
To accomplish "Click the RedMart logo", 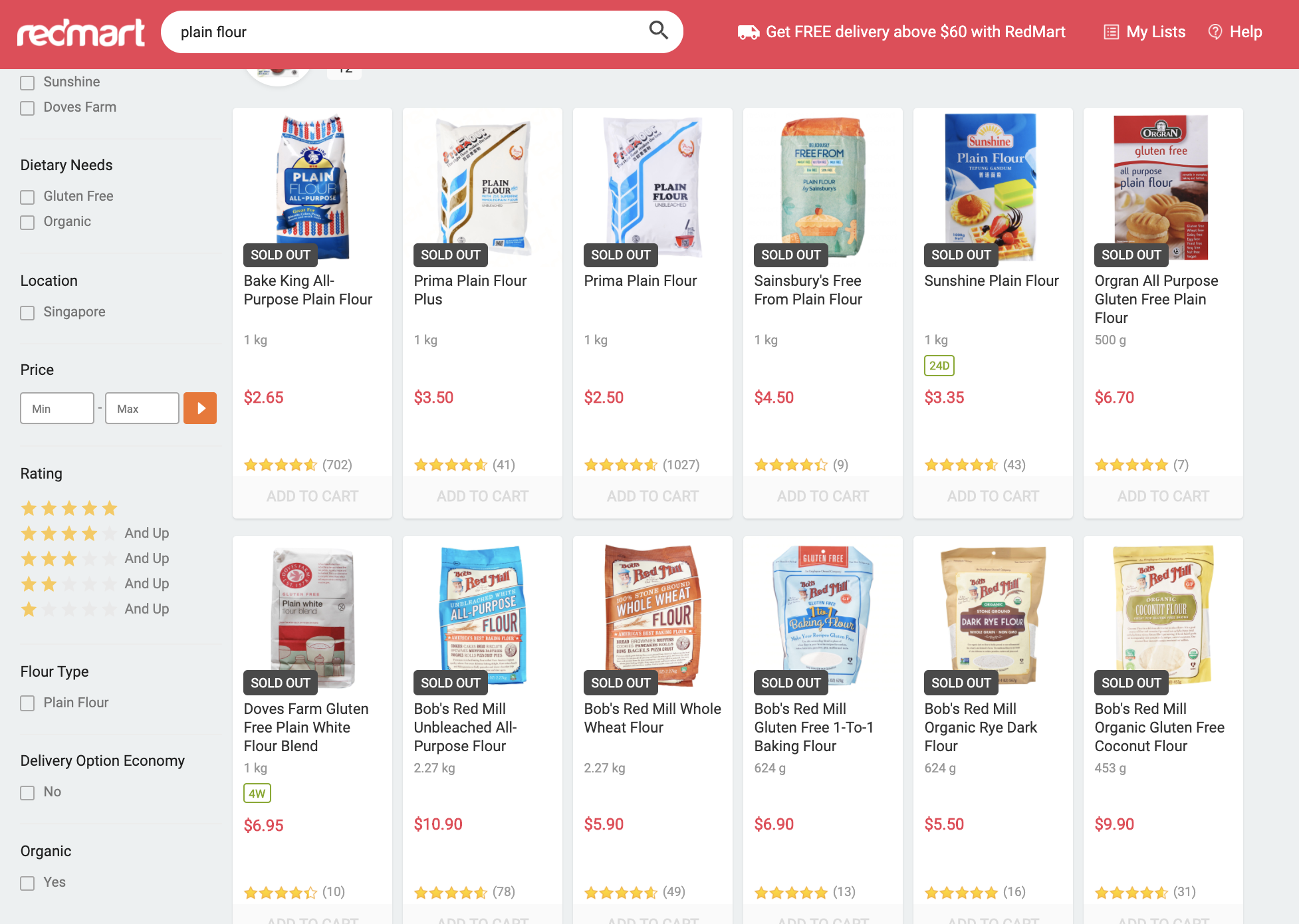I will point(81,33).
